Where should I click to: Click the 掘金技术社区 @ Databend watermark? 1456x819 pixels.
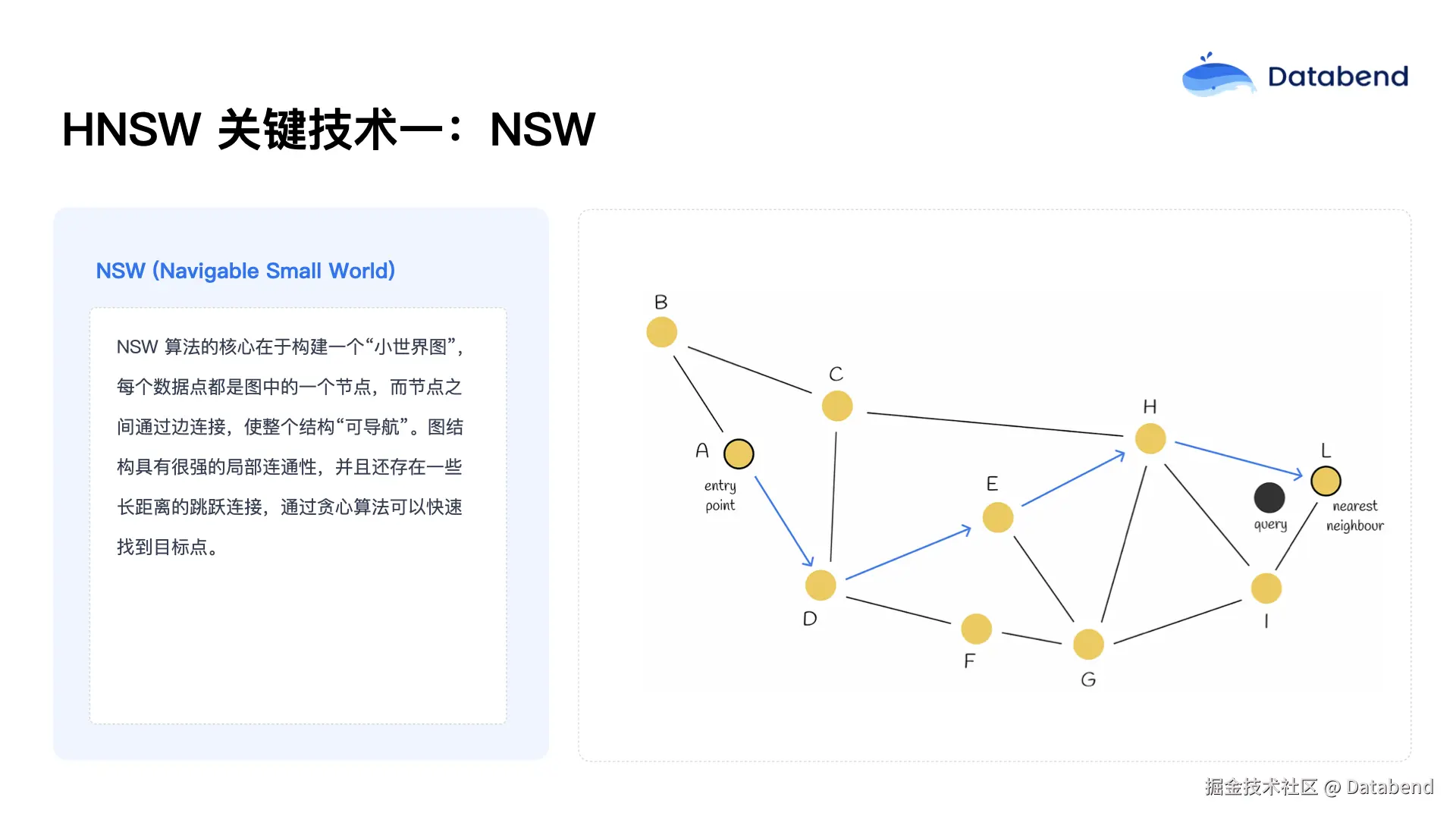[x=1319, y=787]
